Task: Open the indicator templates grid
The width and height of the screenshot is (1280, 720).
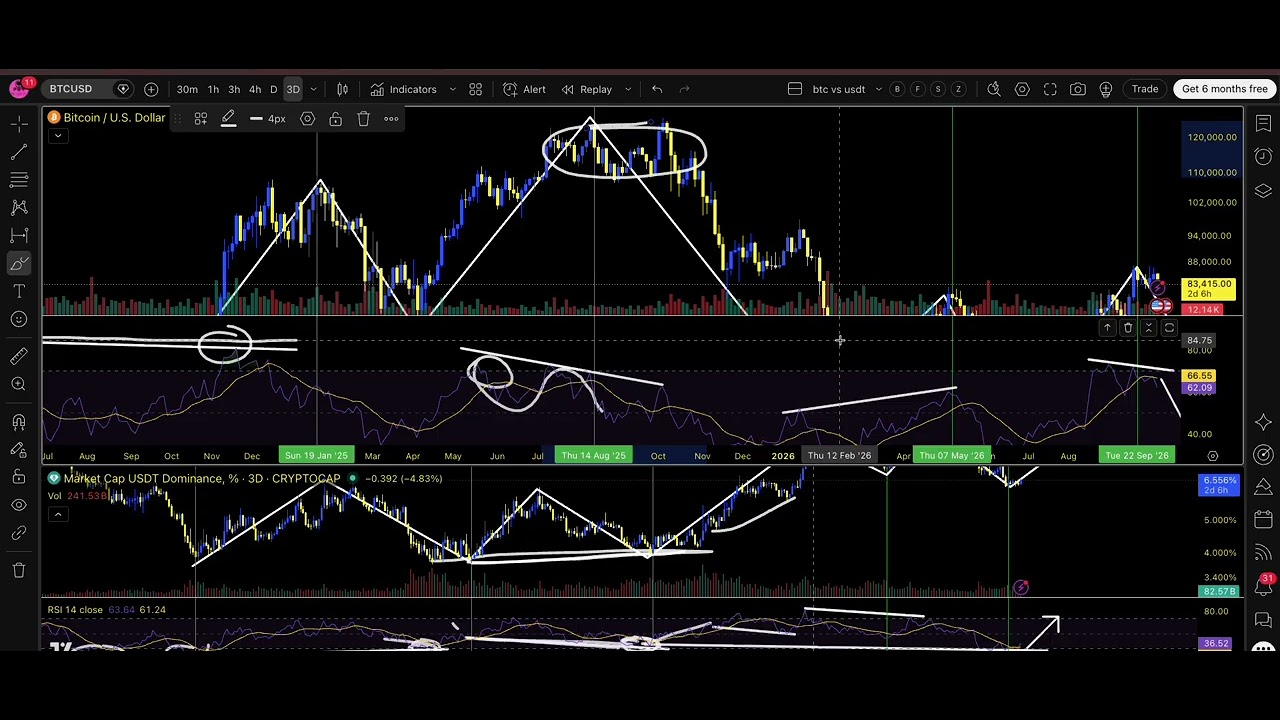Action: point(476,89)
